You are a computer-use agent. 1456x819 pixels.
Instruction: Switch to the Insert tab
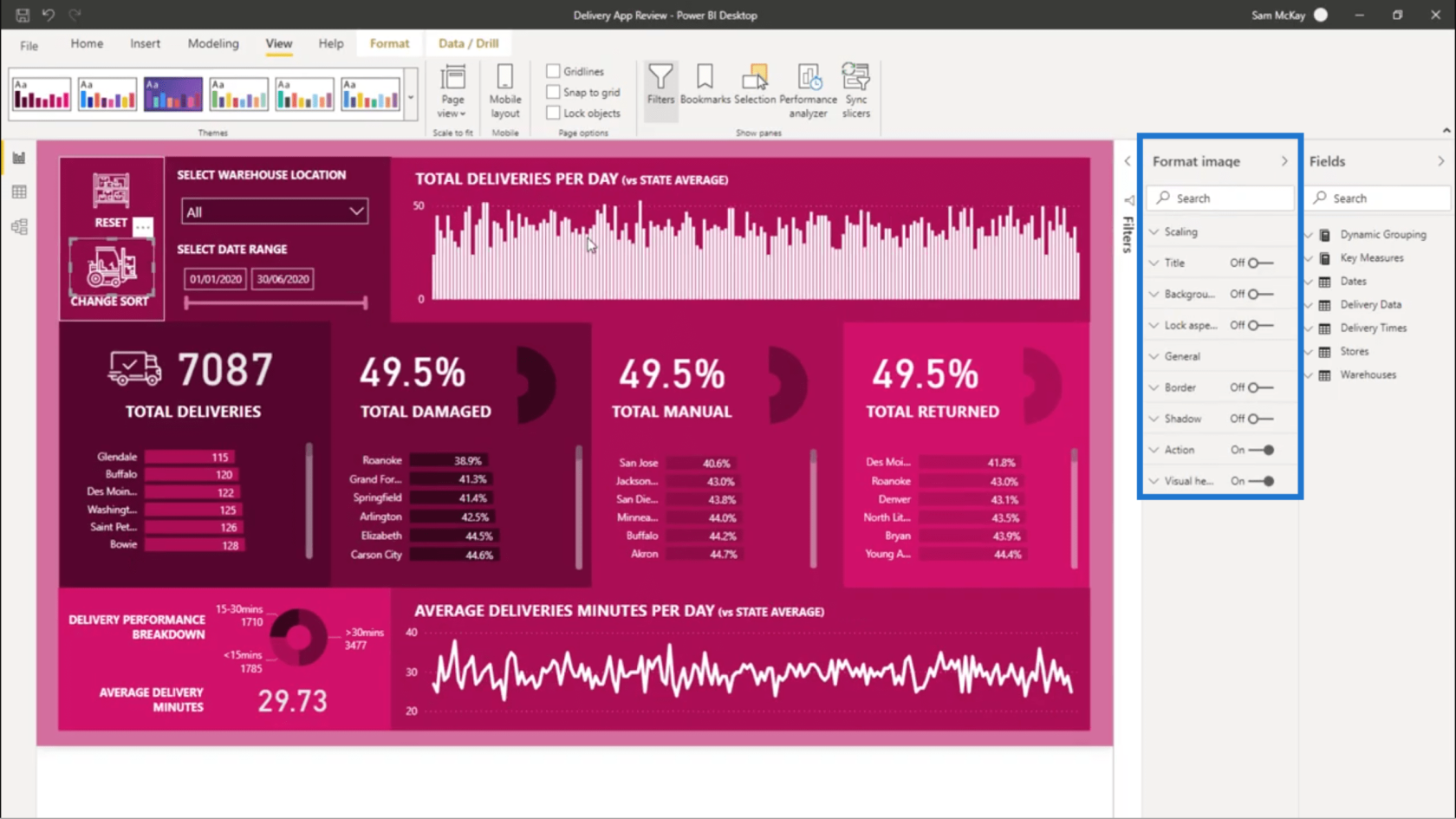click(x=145, y=43)
